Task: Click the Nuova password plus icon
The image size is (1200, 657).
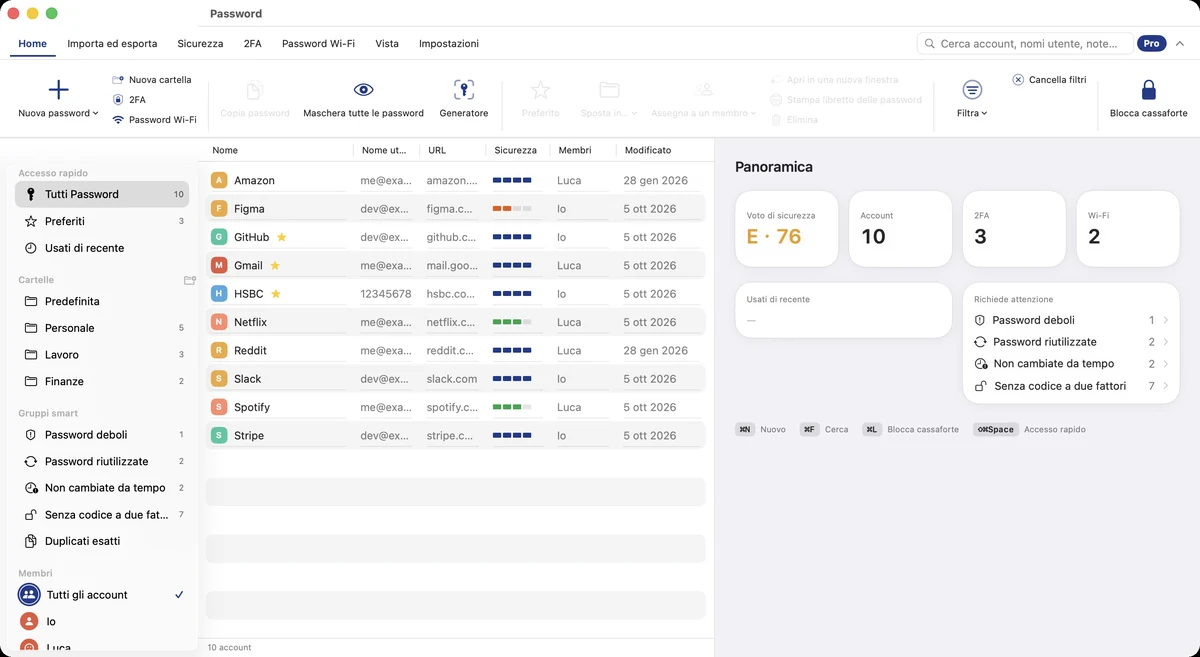Action: point(59,90)
